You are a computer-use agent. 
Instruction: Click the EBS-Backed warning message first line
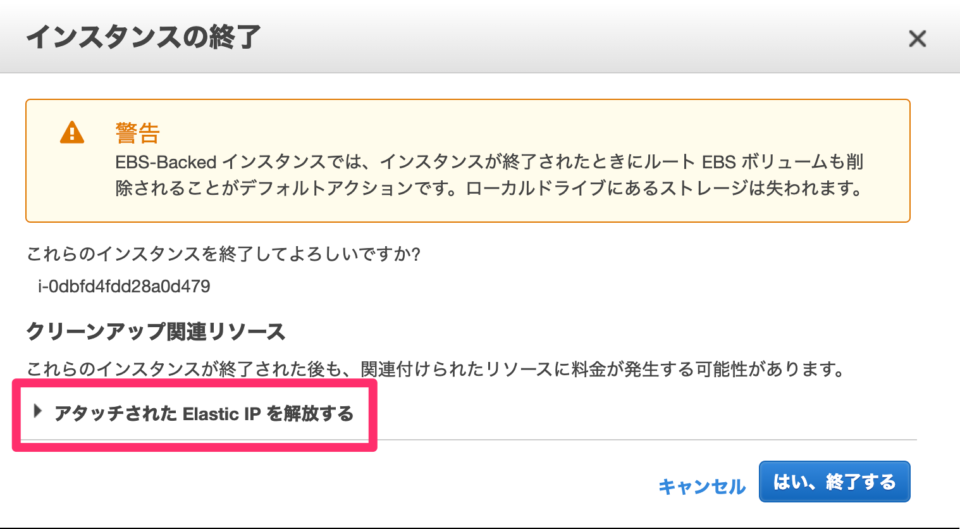point(489,162)
